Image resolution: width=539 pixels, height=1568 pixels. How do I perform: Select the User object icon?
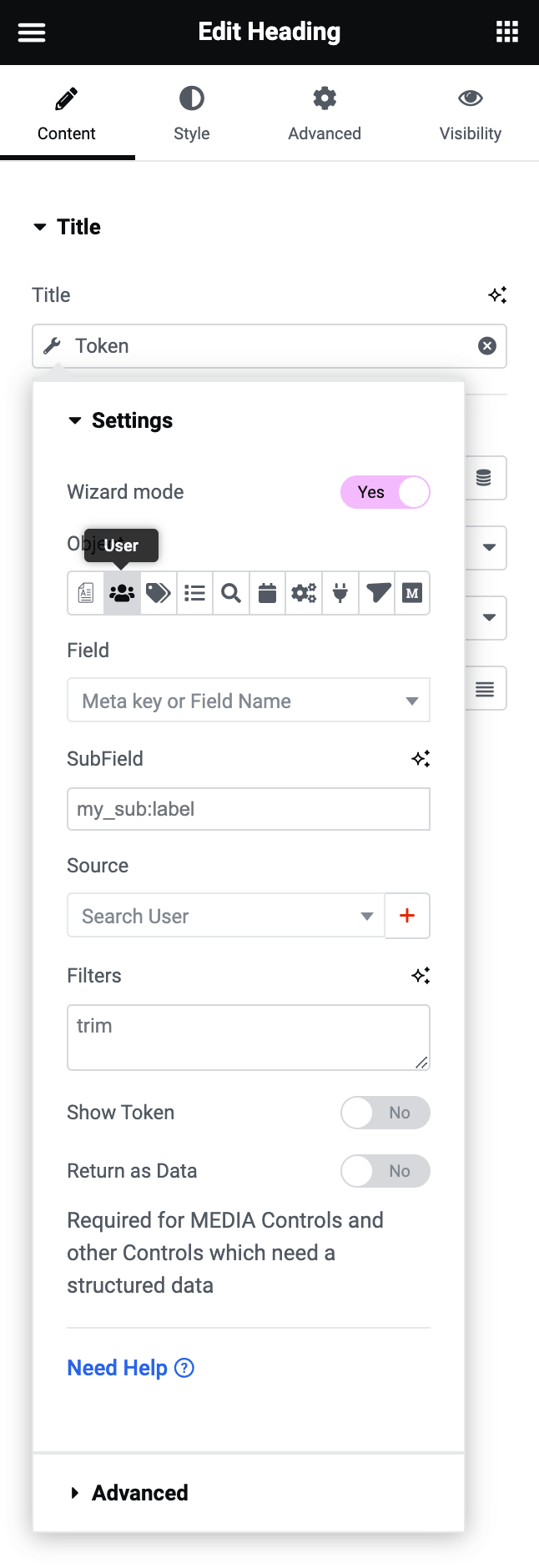point(122,593)
